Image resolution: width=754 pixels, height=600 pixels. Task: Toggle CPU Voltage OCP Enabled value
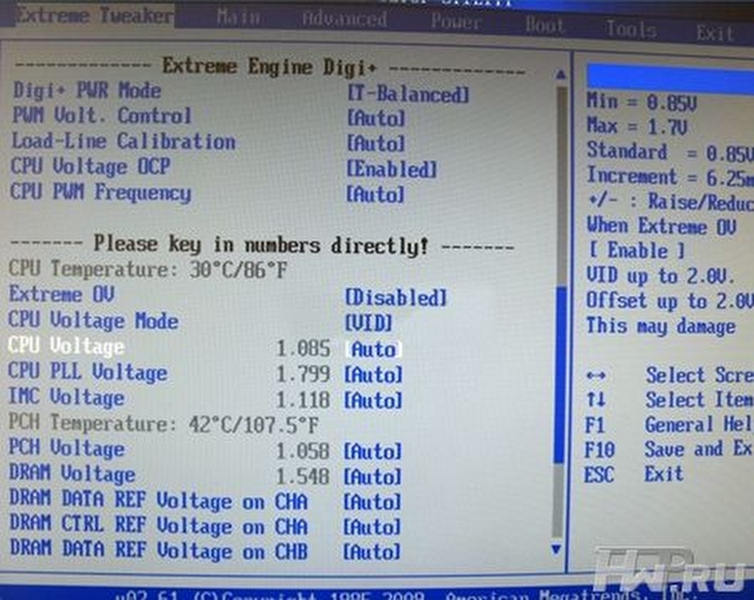point(391,169)
